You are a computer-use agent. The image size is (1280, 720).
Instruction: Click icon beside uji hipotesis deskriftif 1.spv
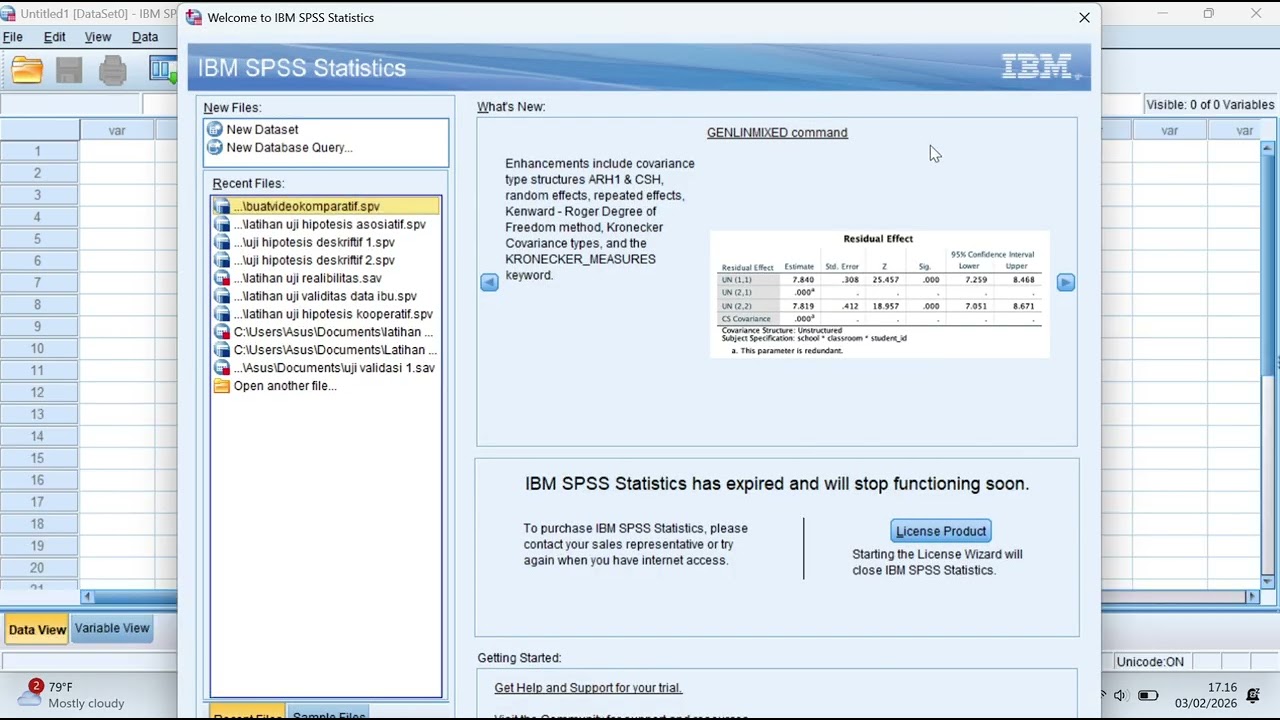(x=222, y=242)
